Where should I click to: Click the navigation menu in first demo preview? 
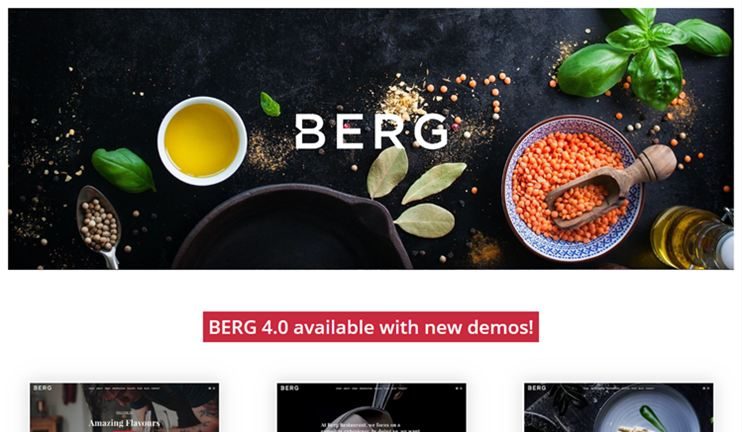[x=124, y=388]
